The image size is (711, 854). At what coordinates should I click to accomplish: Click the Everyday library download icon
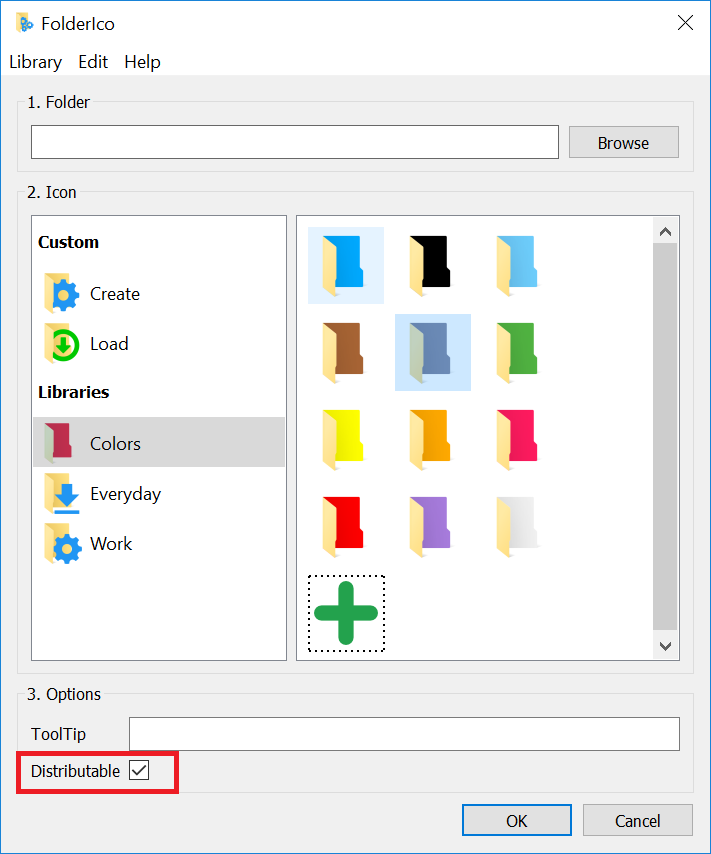62,493
